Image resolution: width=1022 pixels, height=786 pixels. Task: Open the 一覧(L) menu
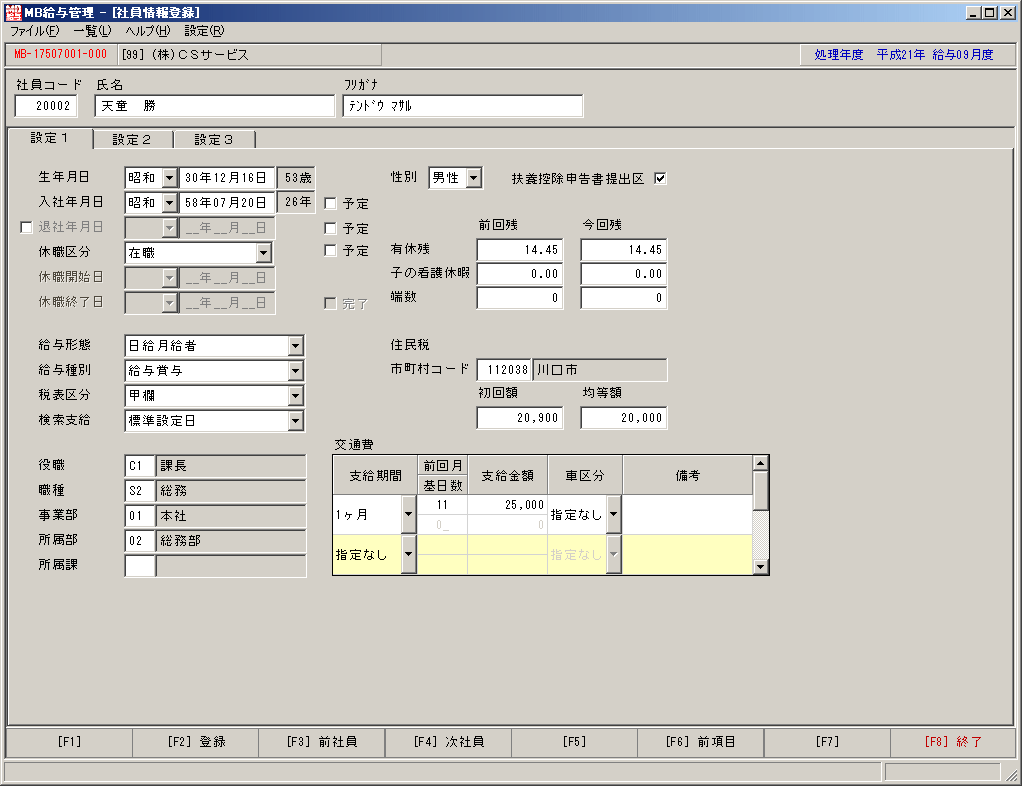(93, 31)
